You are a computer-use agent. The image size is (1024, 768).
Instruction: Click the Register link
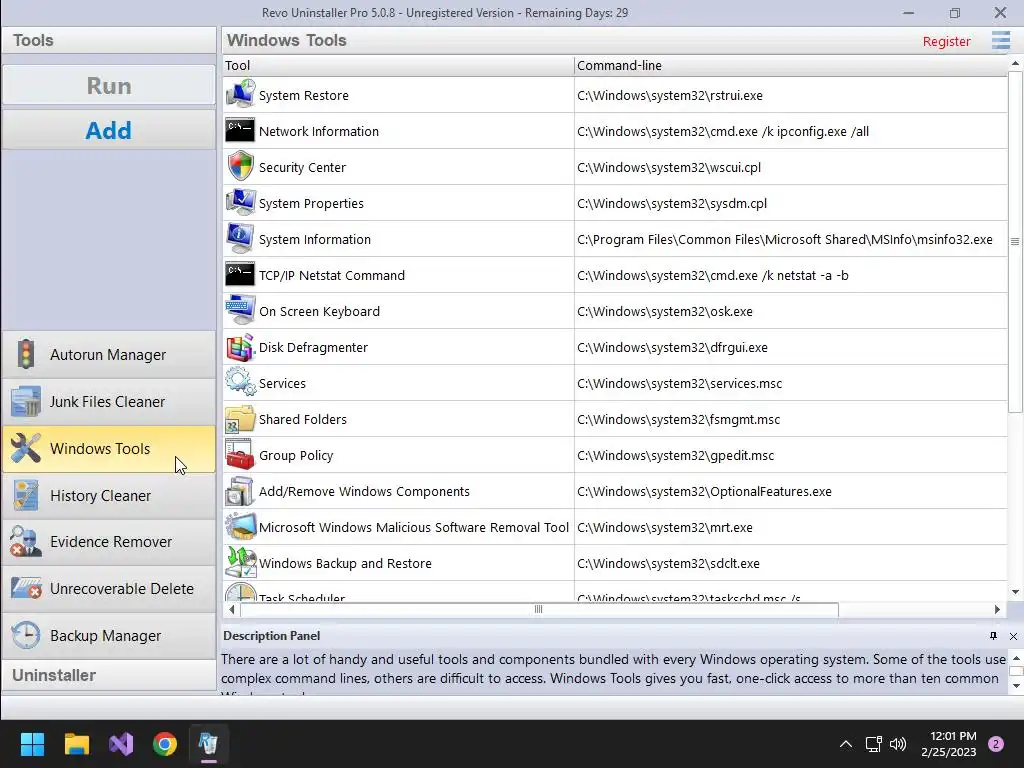tap(946, 41)
